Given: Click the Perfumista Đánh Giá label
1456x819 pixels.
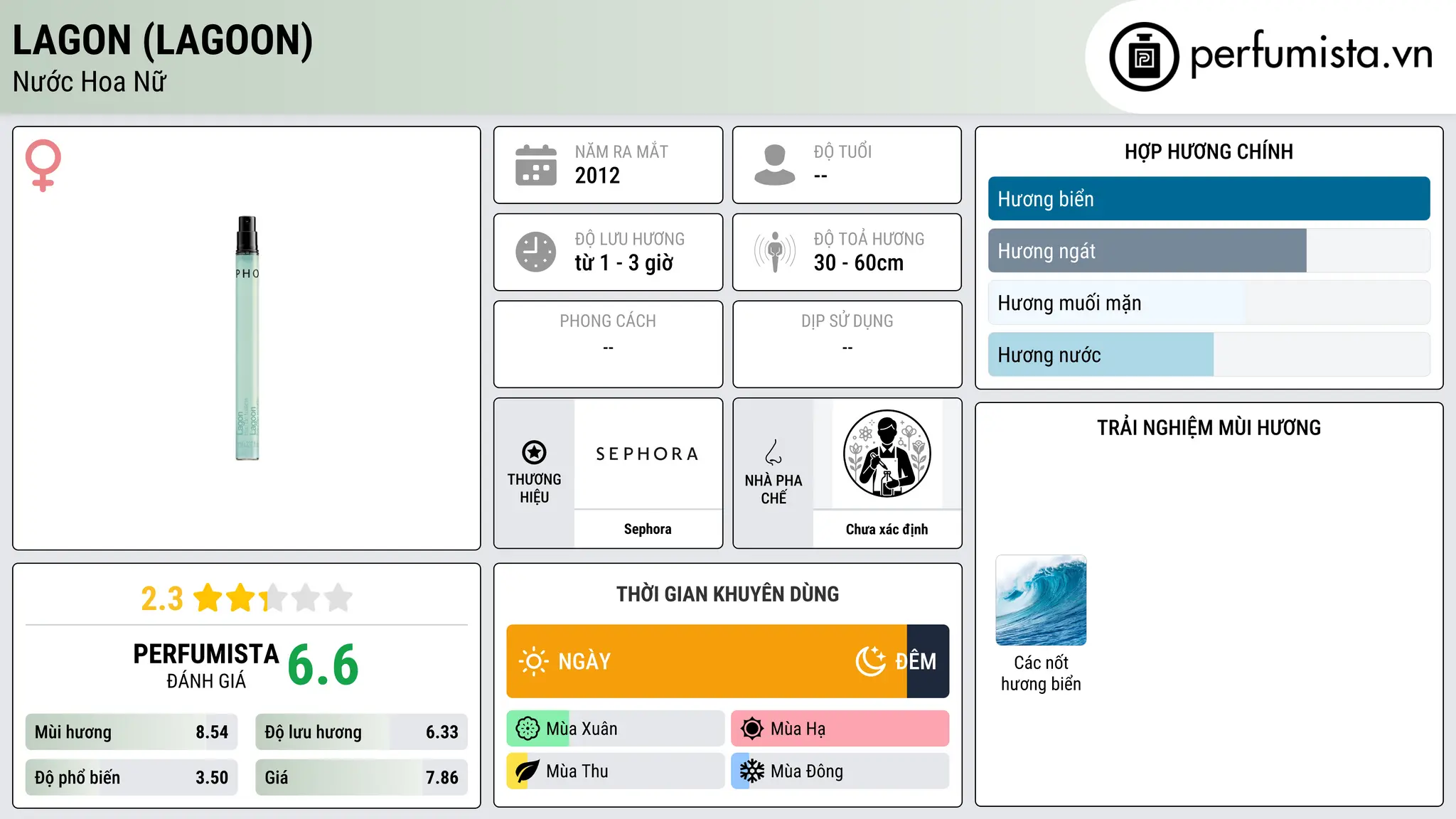Looking at the screenshot, I should coord(206,665).
